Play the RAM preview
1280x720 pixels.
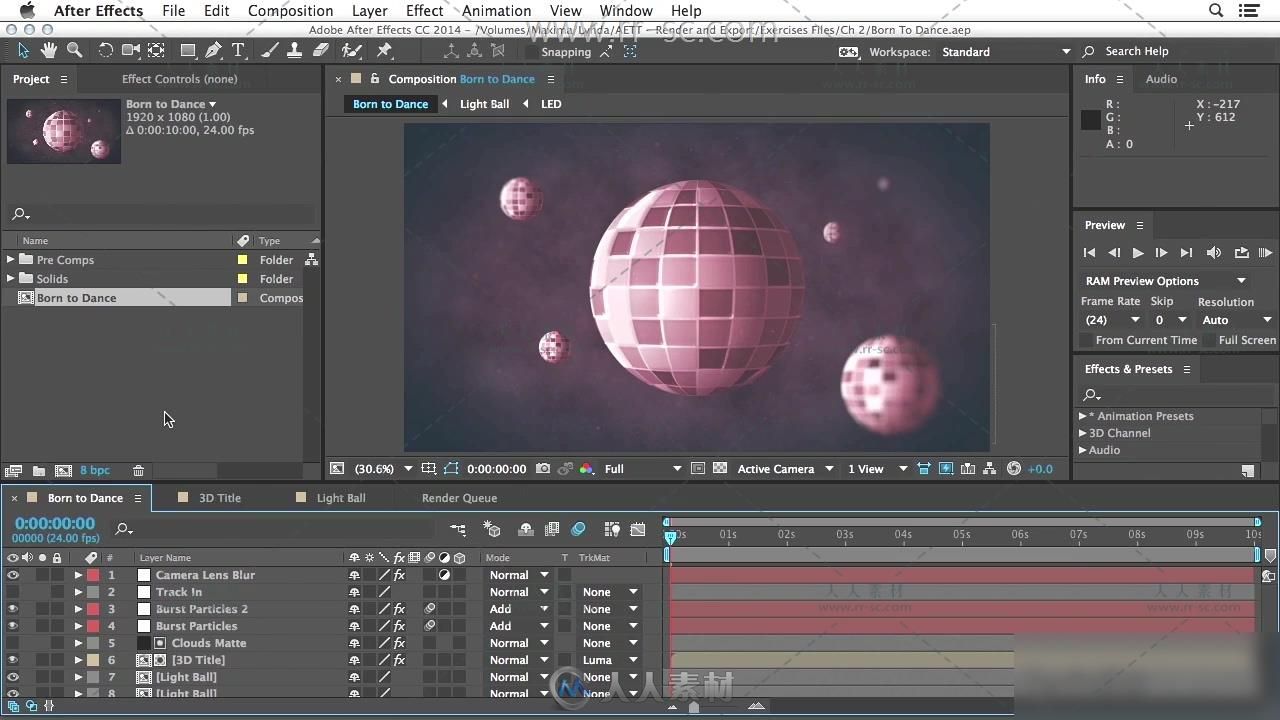click(1265, 253)
